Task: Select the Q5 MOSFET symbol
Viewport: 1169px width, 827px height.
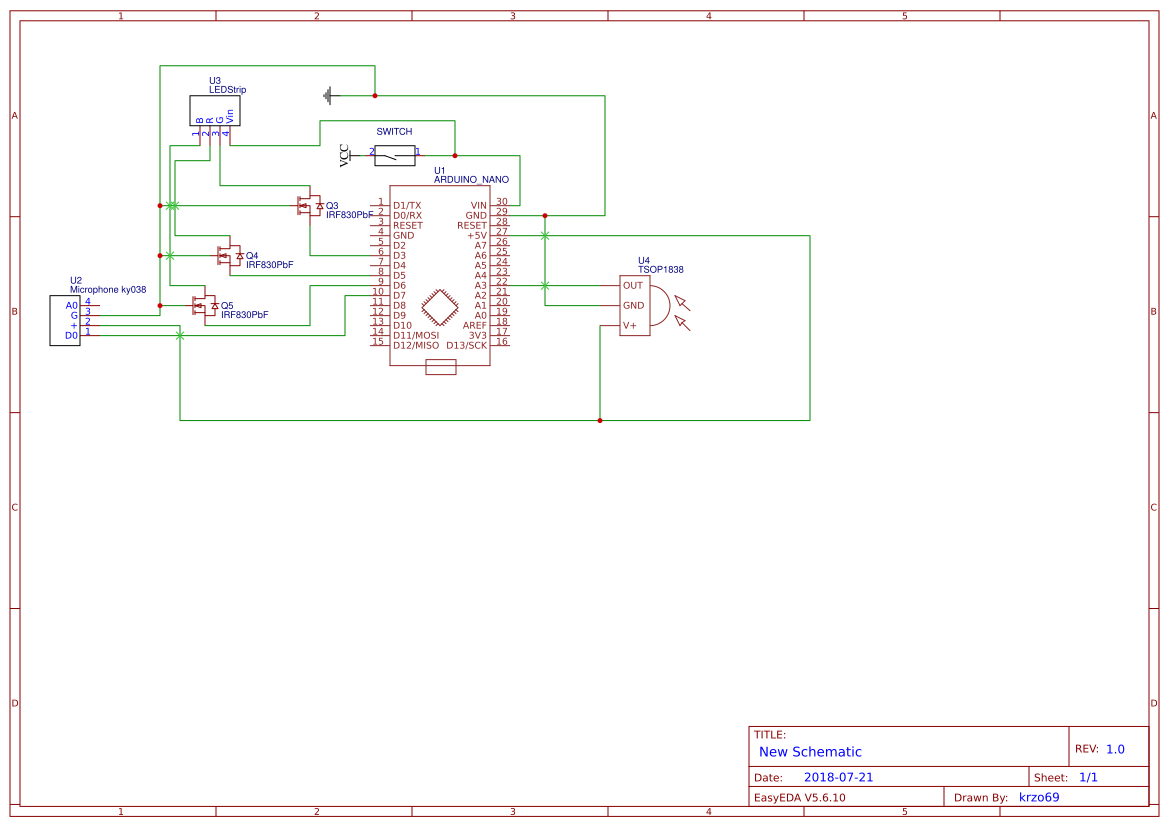Action: [x=205, y=306]
